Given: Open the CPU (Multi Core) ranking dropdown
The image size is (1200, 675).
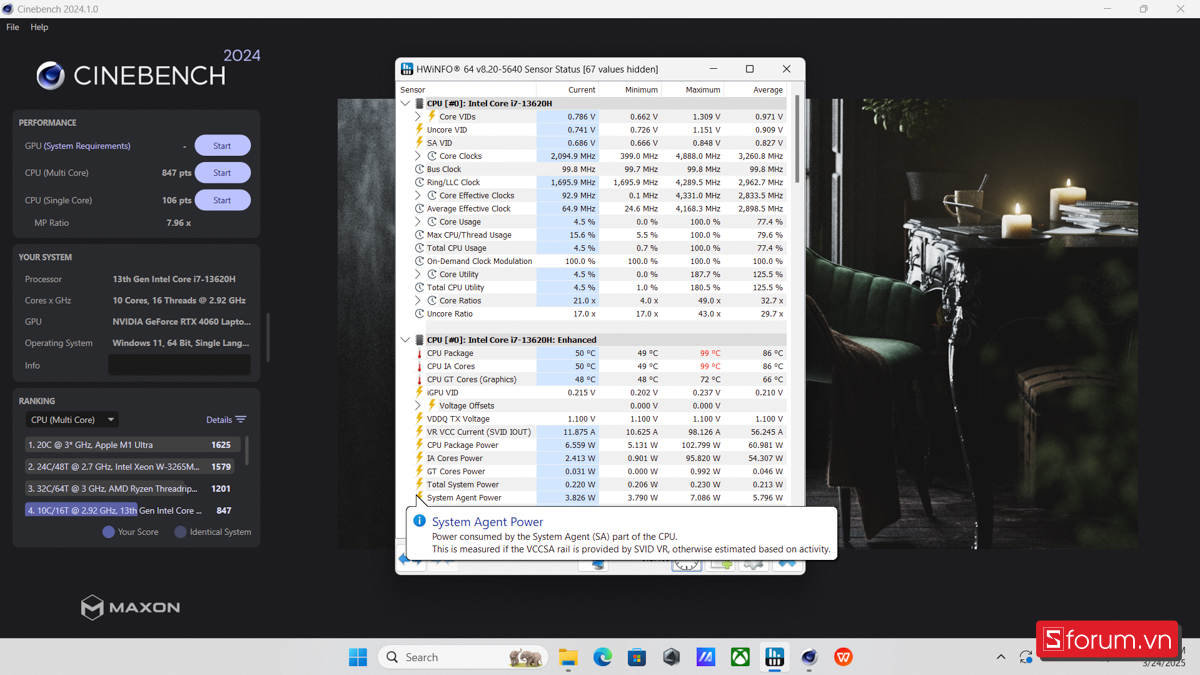Looking at the screenshot, I should 72,420.
